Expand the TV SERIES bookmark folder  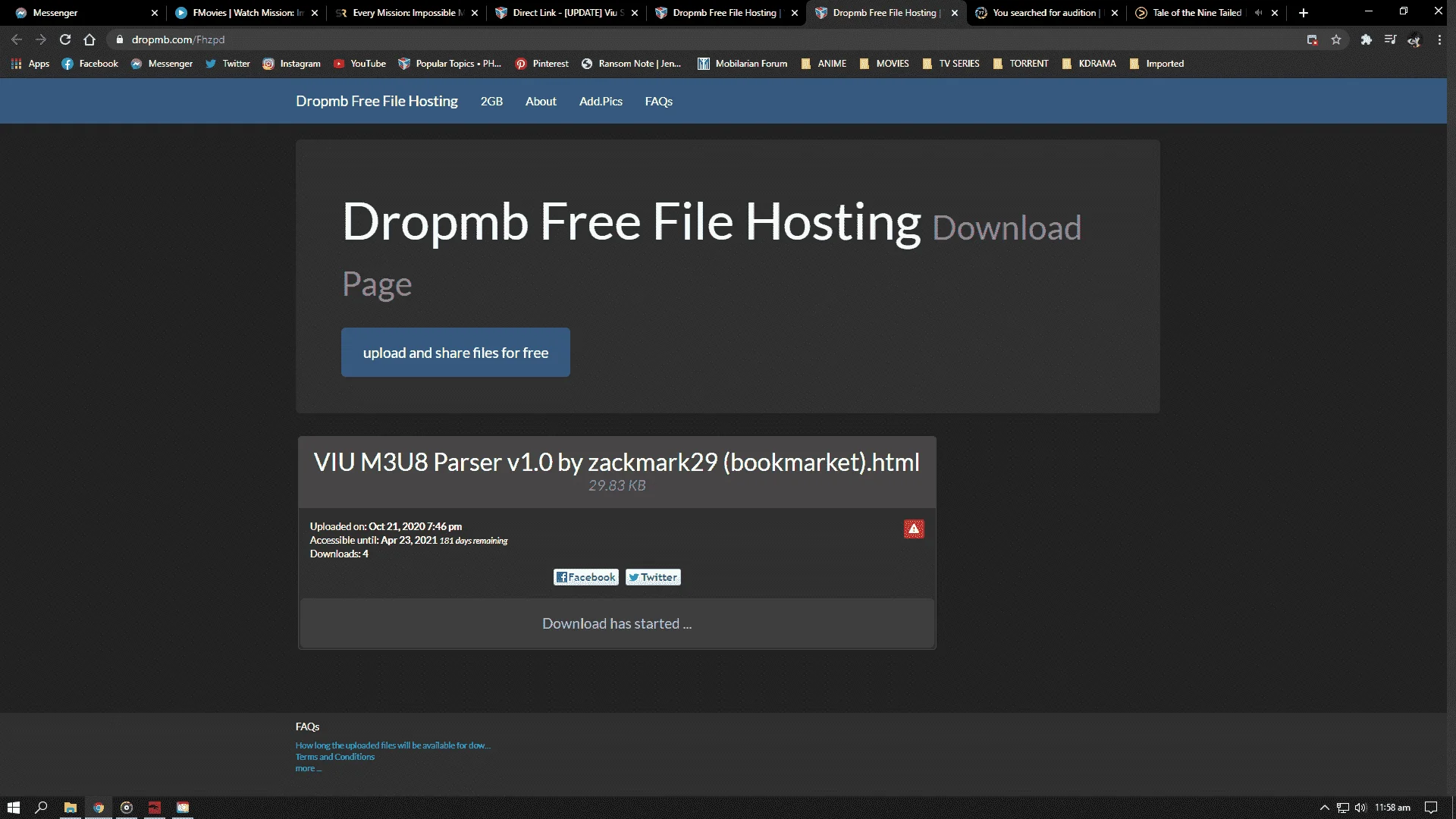[951, 64]
